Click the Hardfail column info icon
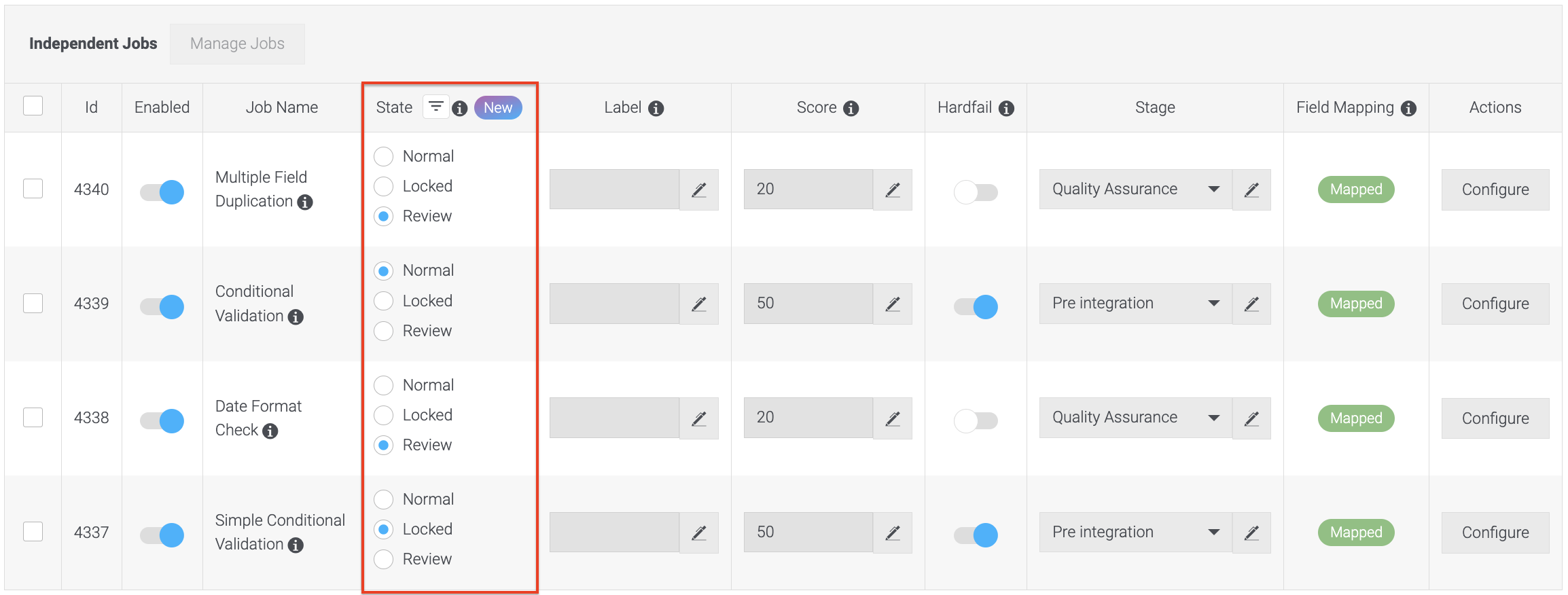Screen dimensions: 1568x595 1007,109
